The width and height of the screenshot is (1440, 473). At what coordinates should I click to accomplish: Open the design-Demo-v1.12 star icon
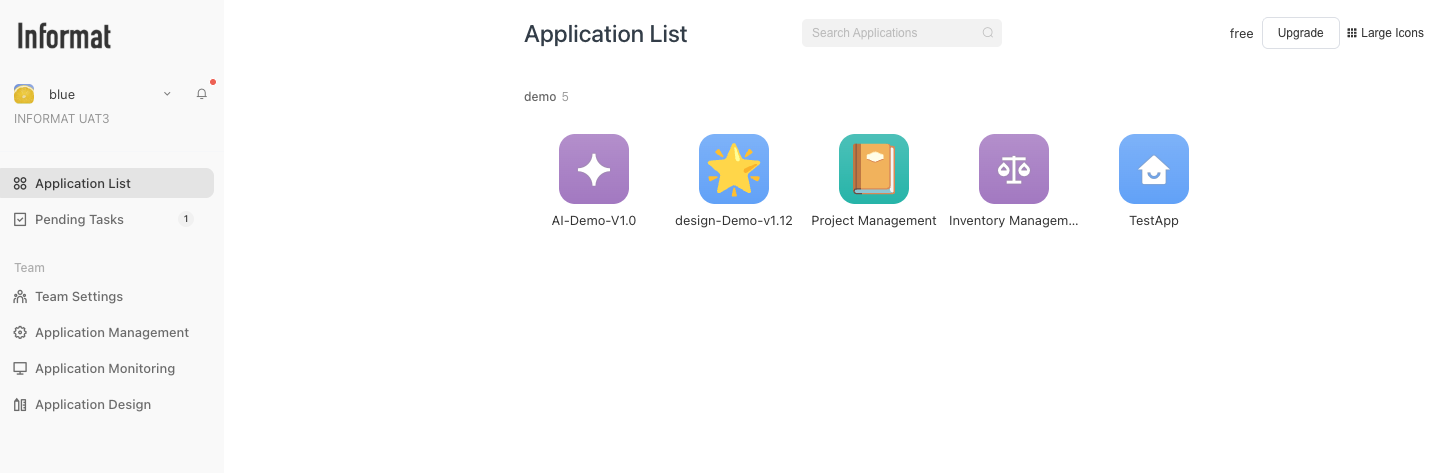[734, 169]
